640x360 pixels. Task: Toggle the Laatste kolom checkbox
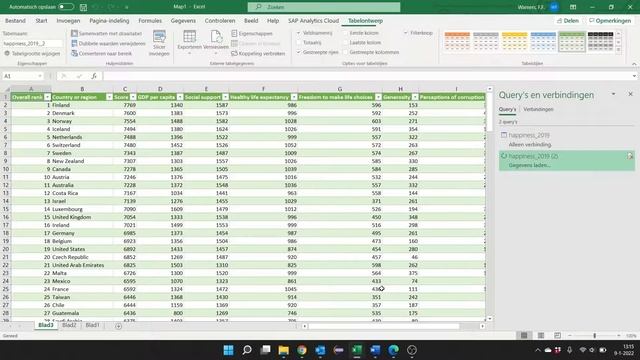point(345,42)
